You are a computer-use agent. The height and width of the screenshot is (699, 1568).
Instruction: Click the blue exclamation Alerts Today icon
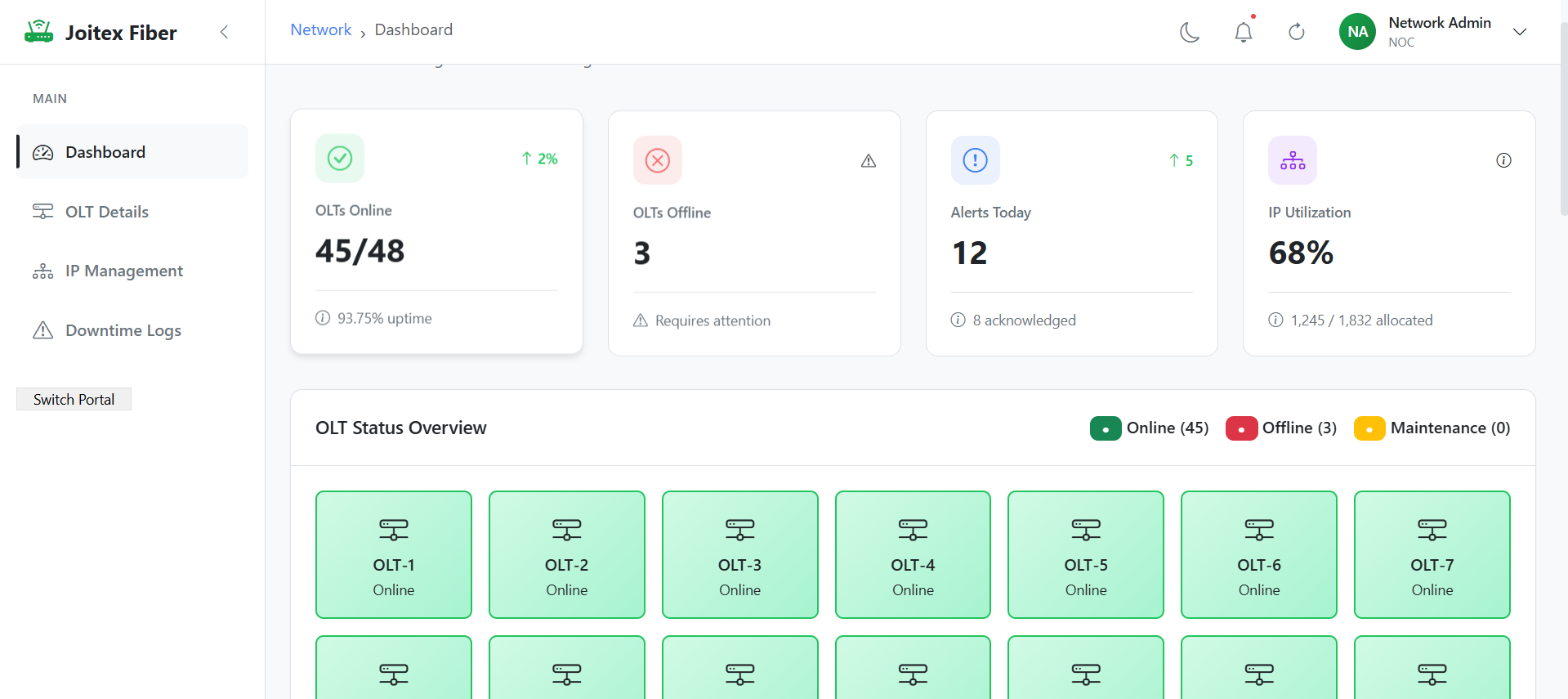[976, 160]
